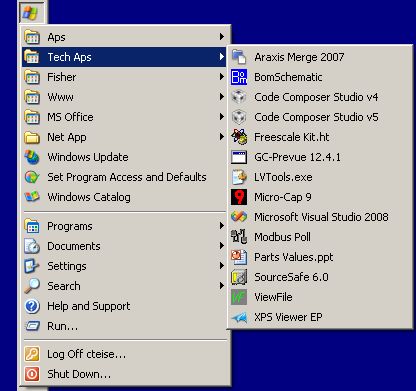Expand the Aps submenu arrow

(222, 37)
